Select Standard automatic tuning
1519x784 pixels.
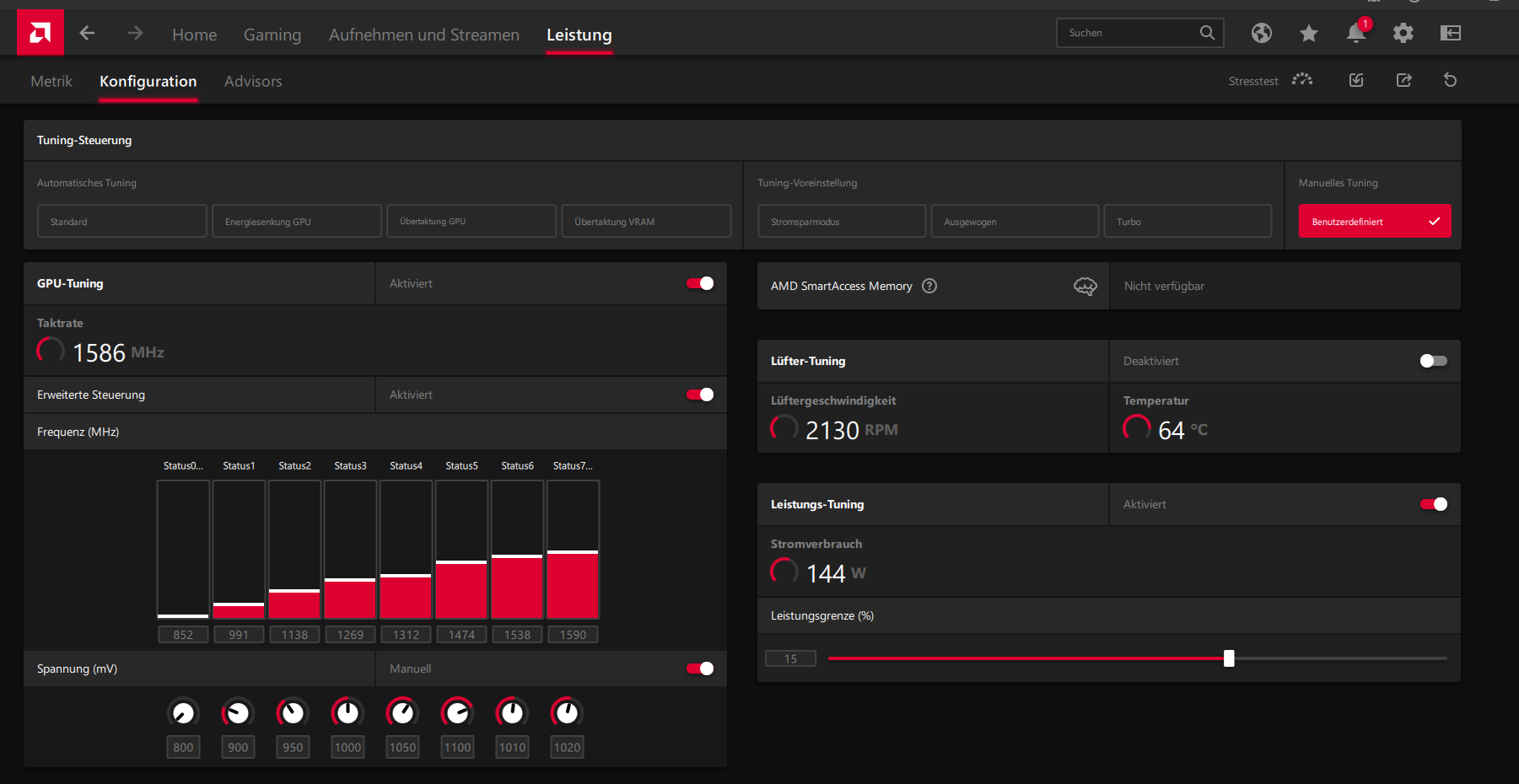[122, 221]
